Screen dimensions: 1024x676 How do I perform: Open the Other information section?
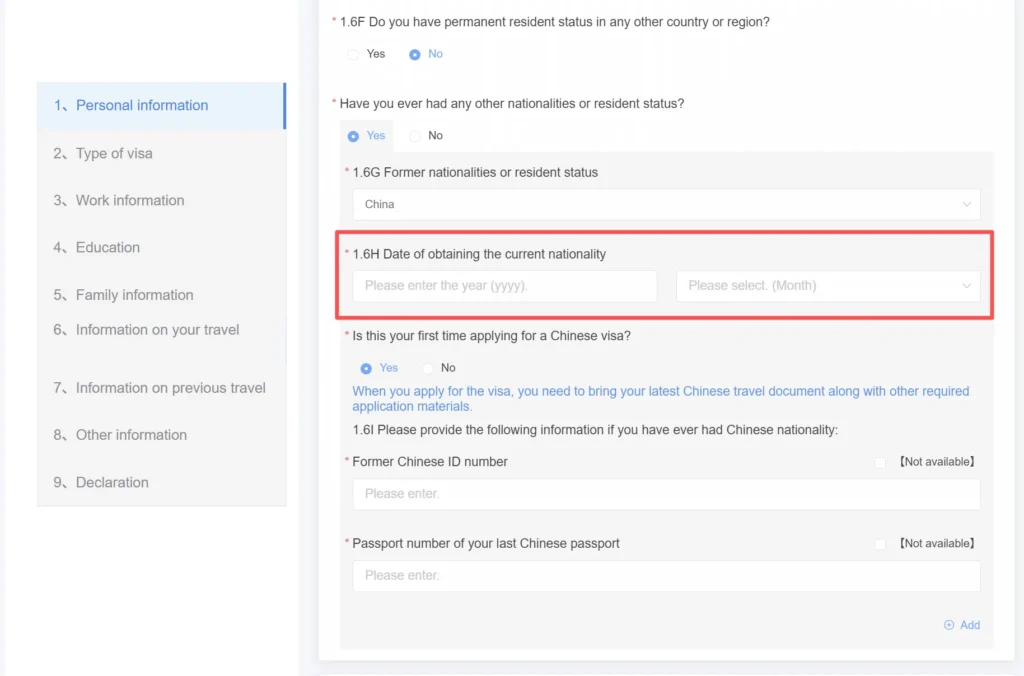(x=131, y=435)
